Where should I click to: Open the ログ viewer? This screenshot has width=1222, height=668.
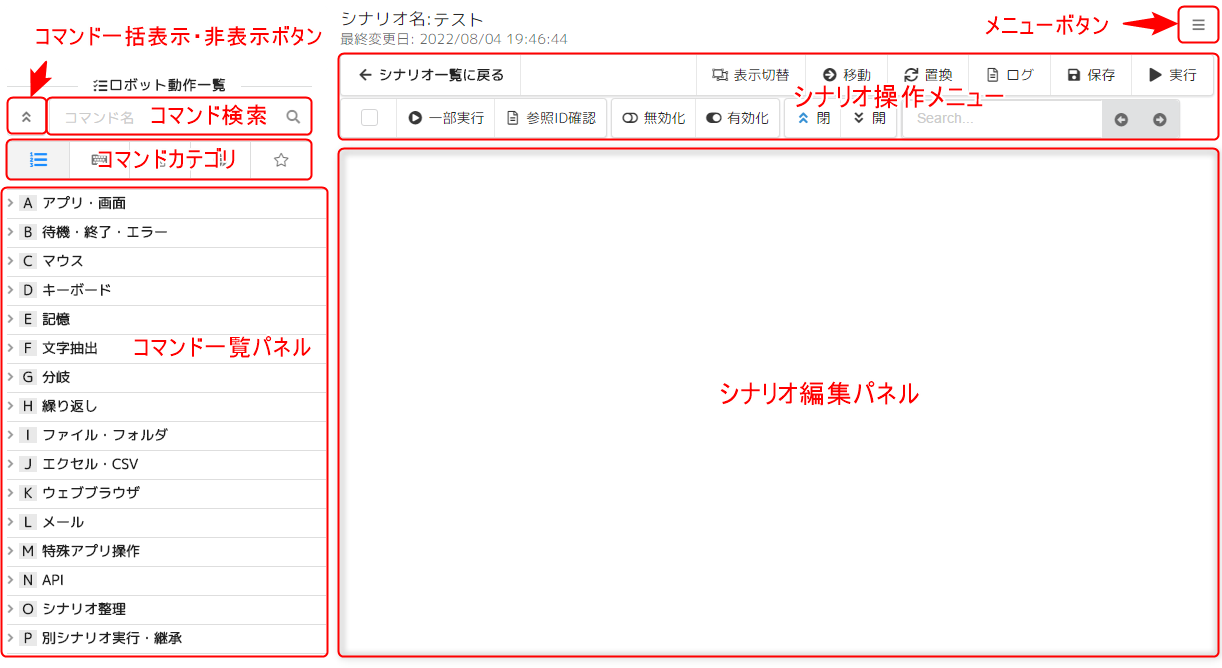(1009, 75)
